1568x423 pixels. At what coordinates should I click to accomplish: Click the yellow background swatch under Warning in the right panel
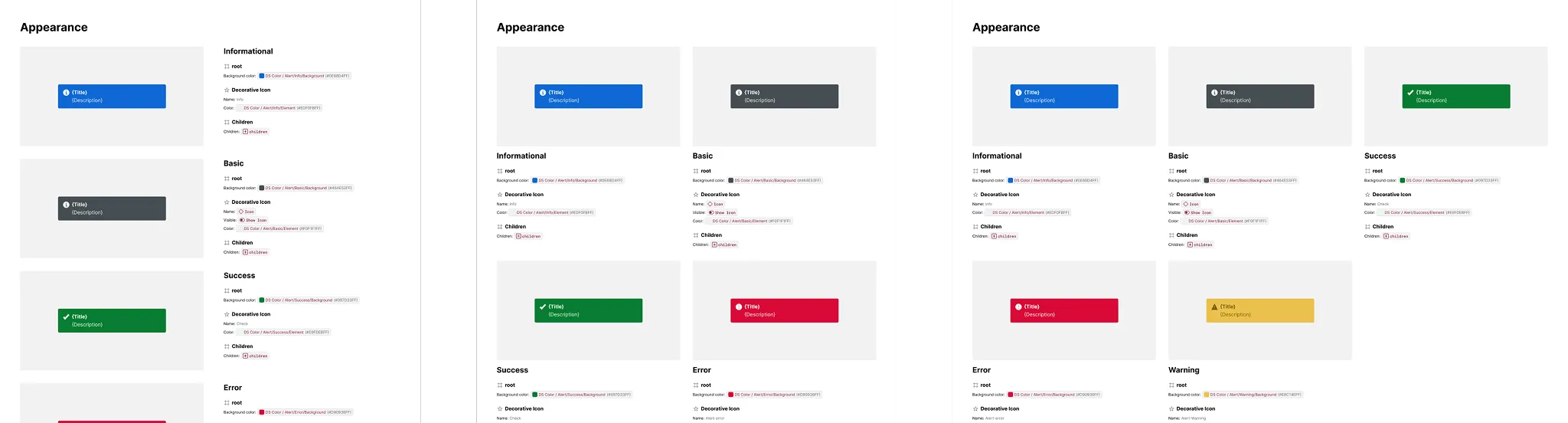[1207, 395]
